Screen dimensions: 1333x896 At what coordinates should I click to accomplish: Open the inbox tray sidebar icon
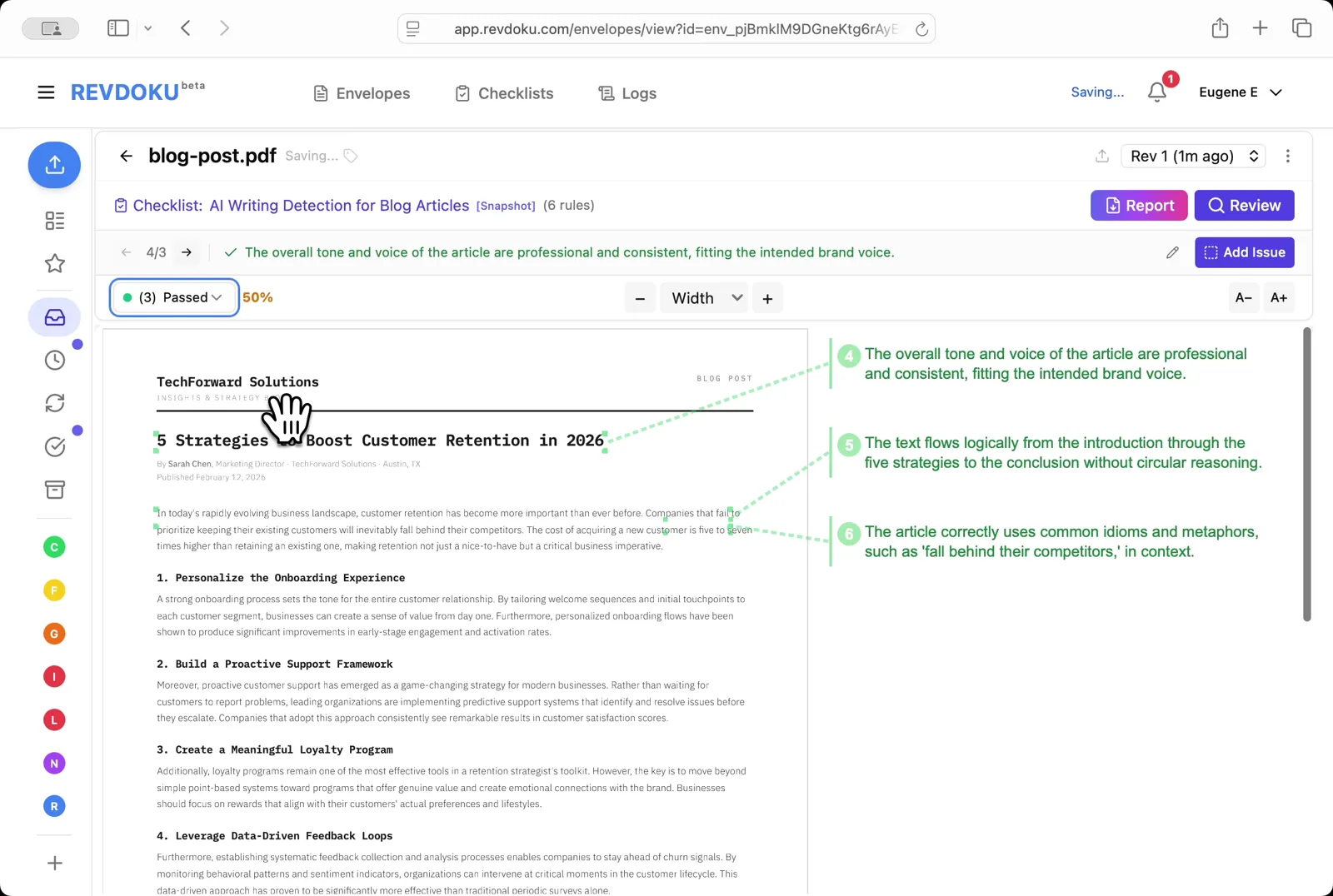(x=55, y=317)
